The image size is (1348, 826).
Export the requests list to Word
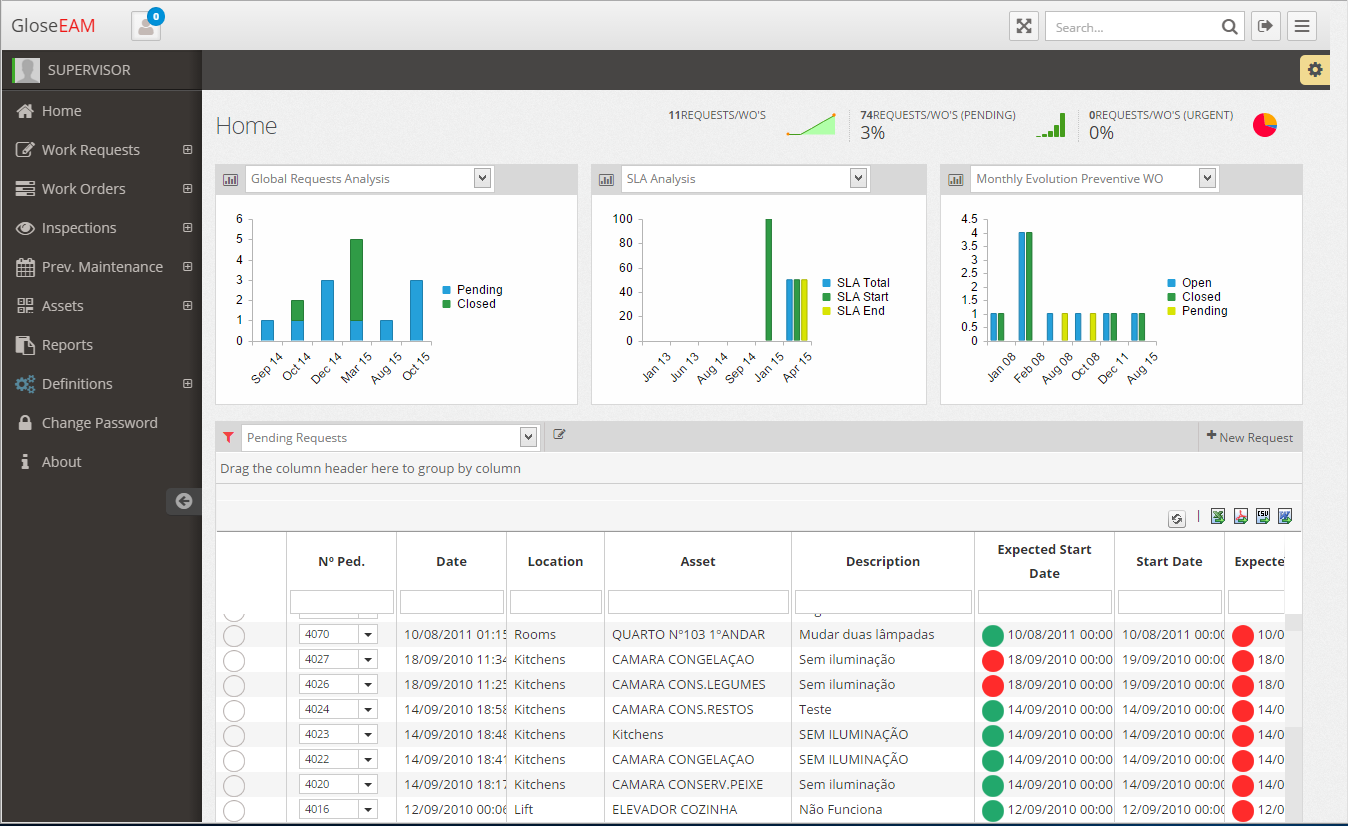pos(1284,516)
